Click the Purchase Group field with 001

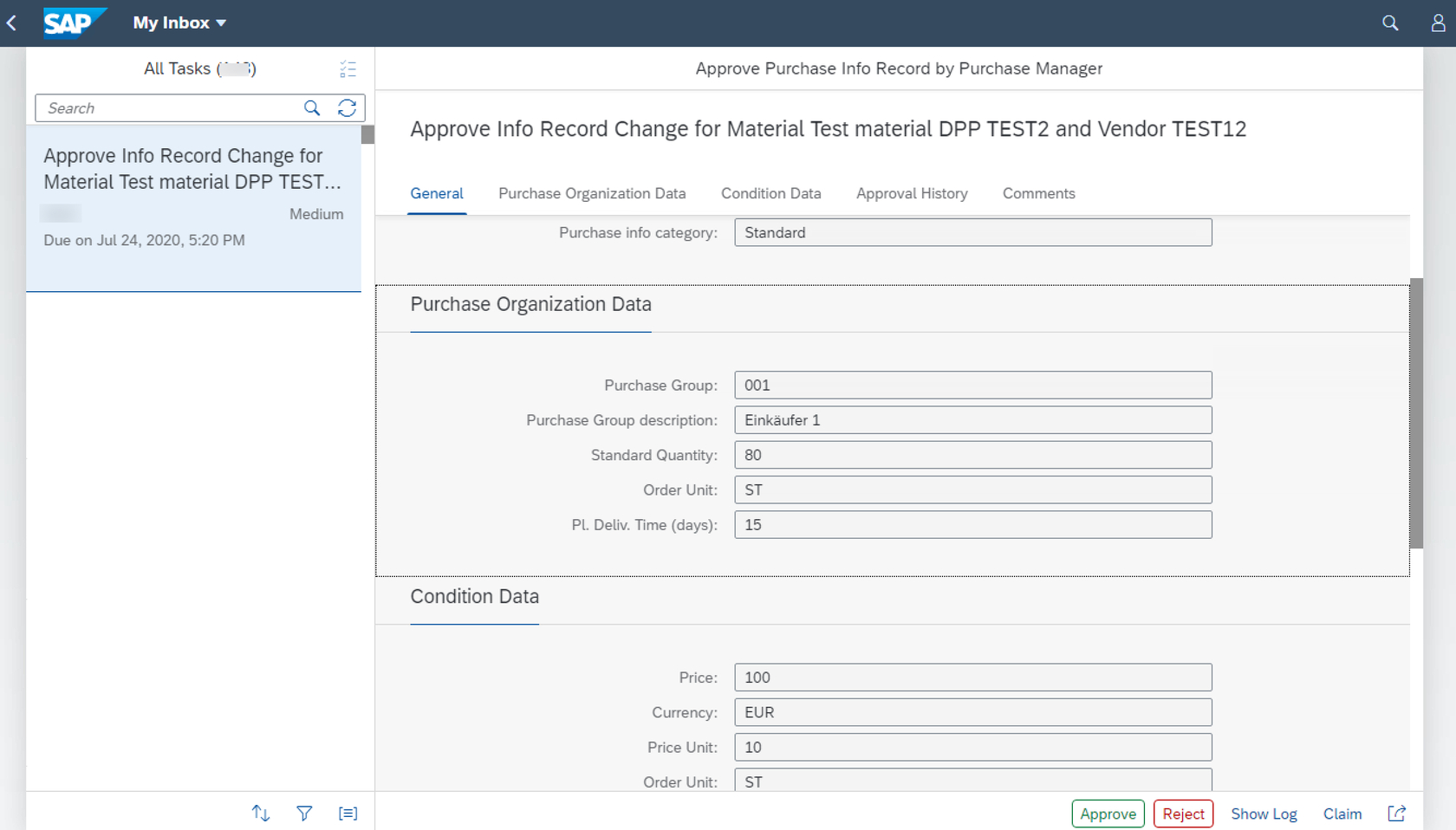tap(973, 385)
